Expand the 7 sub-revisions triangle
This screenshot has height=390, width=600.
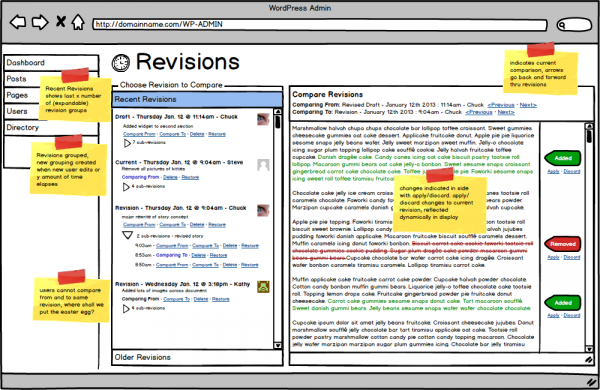127,143
